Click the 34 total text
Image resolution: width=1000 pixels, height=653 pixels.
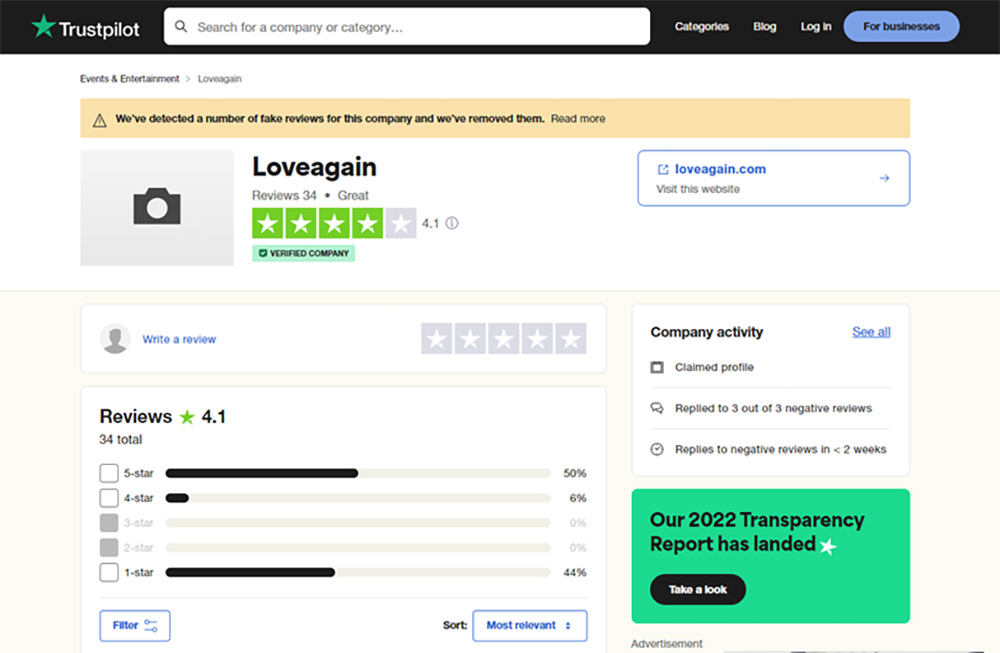click(121, 439)
